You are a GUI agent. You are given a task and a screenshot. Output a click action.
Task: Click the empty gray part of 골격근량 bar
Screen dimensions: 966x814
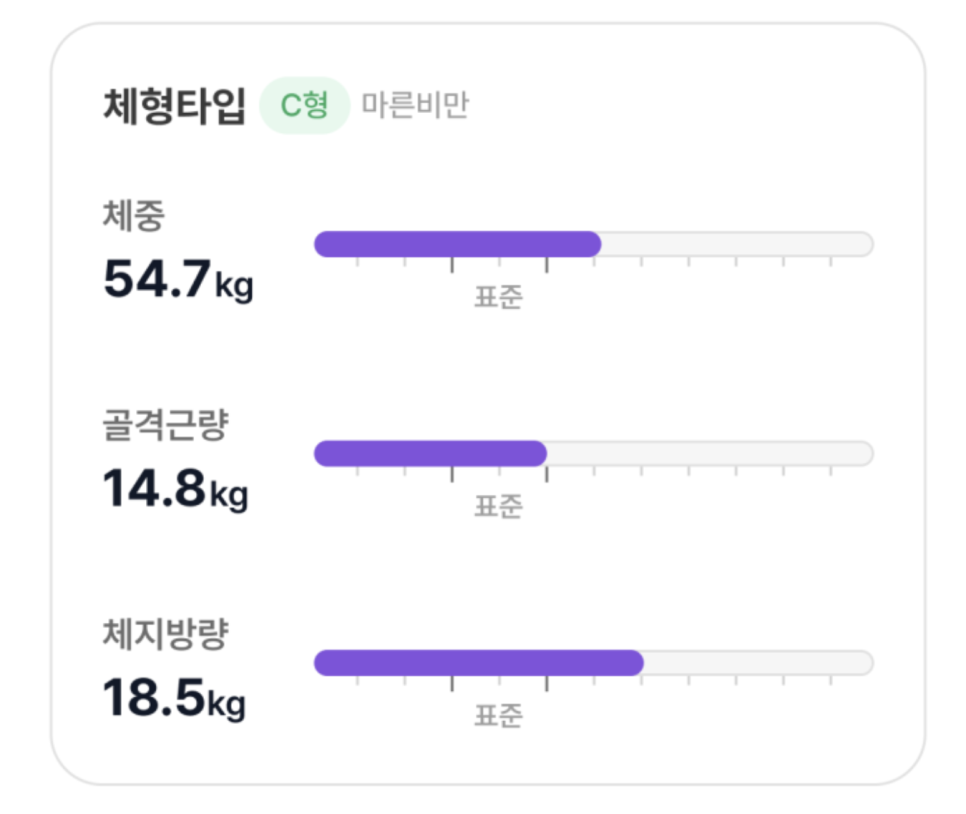[710, 454]
